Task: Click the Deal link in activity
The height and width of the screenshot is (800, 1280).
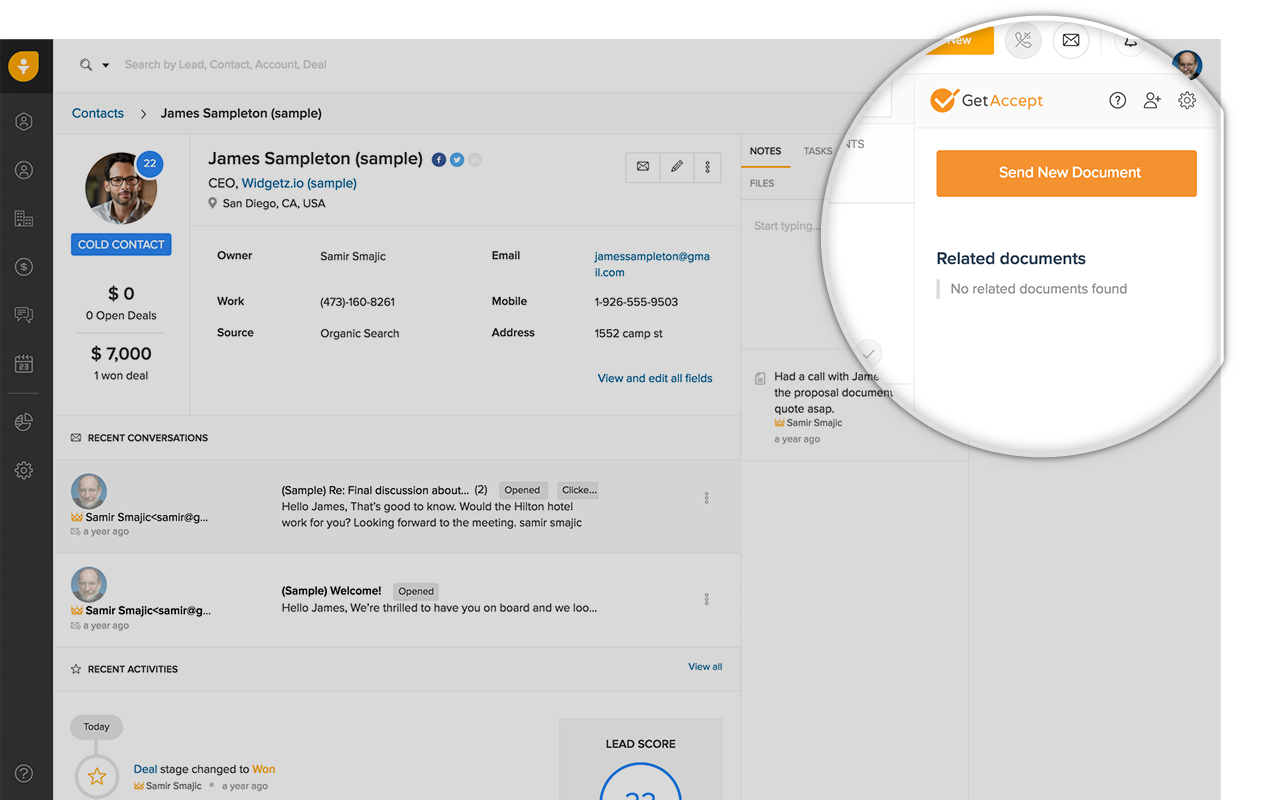Action: [x=145, y=769]
